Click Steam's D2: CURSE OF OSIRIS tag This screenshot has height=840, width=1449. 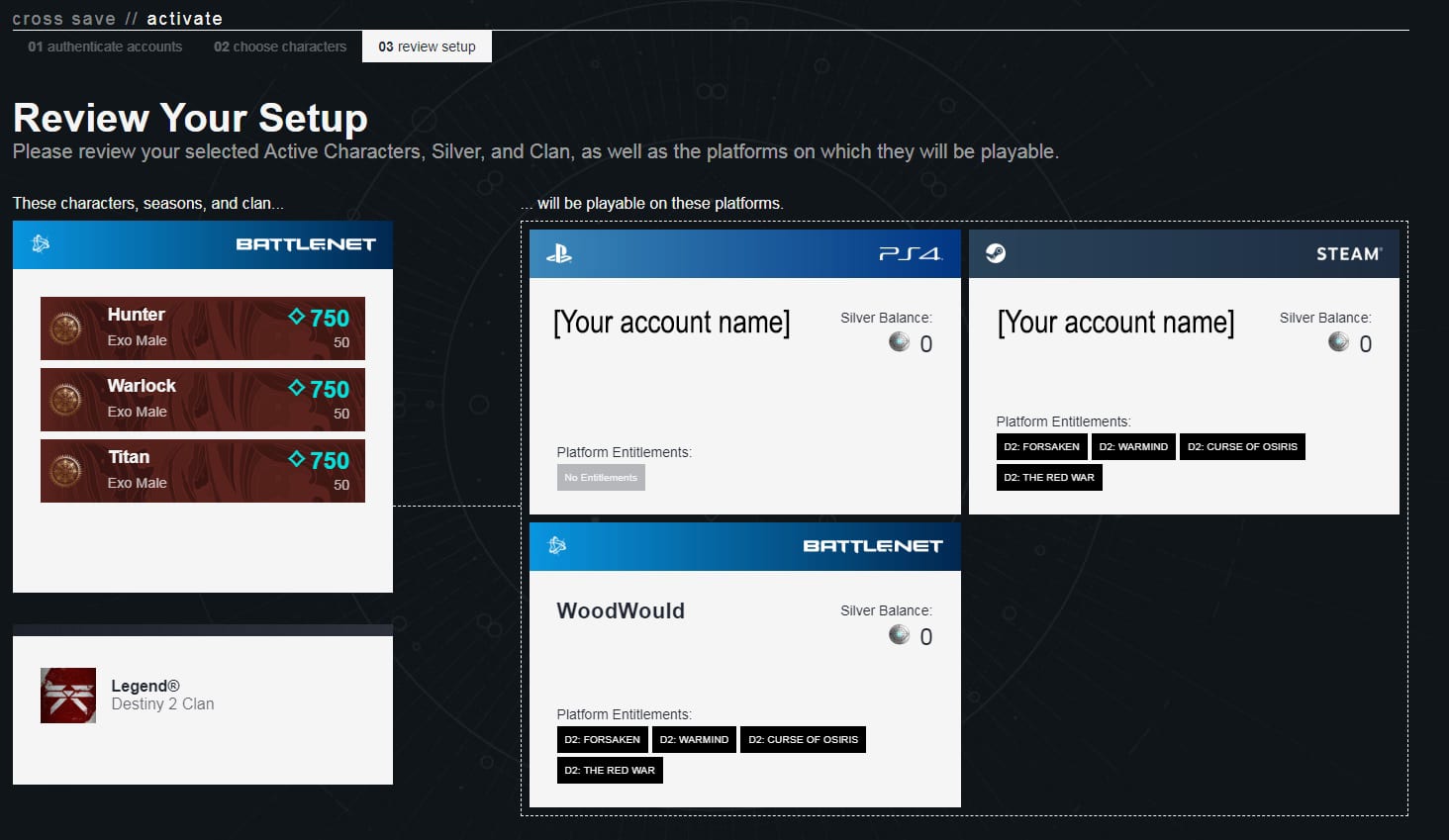coord(1242,447)
